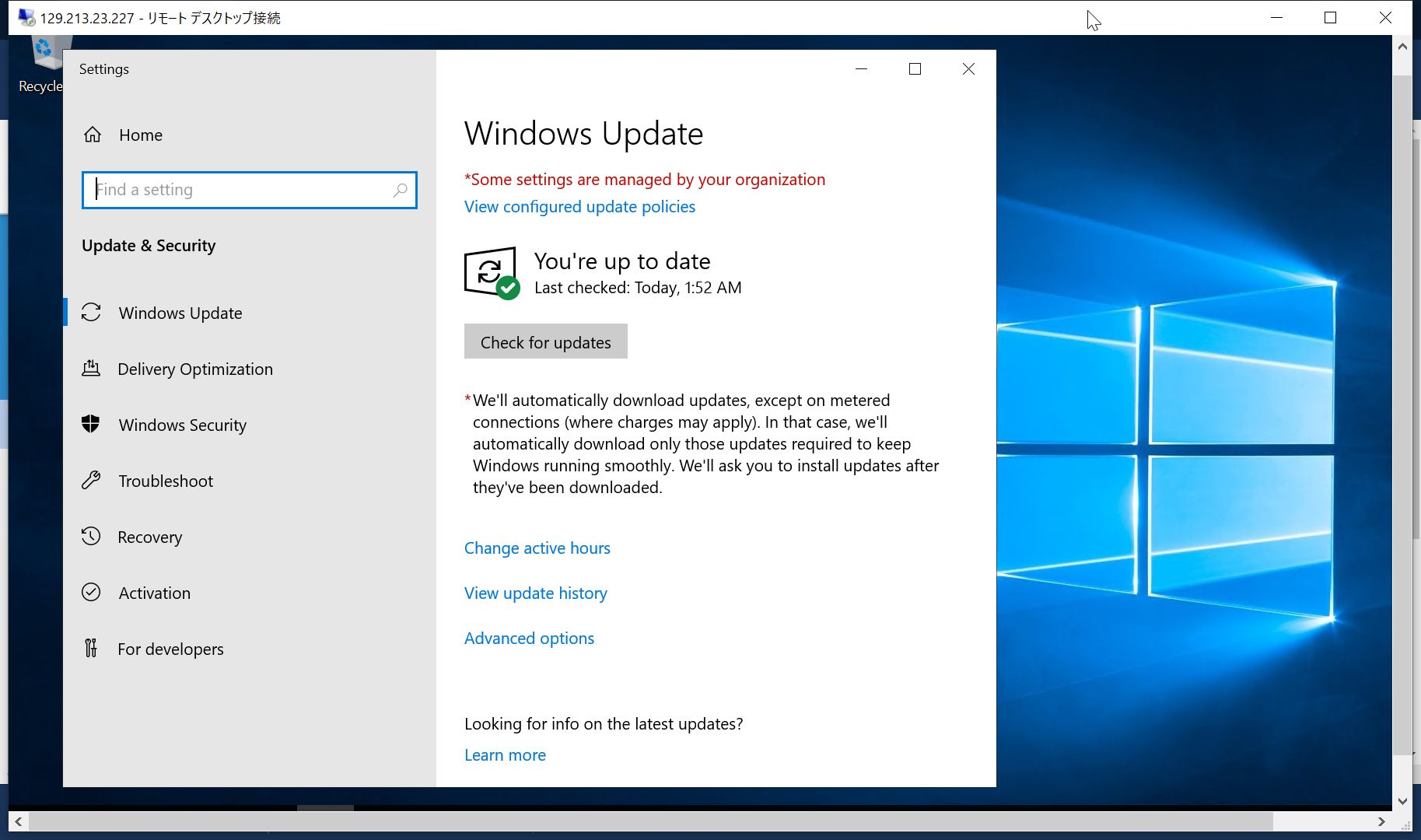Image resolution: width=1421 pixels, height=840 pixels.
Task: Focus the Find a setting search box
Action: 241,190
